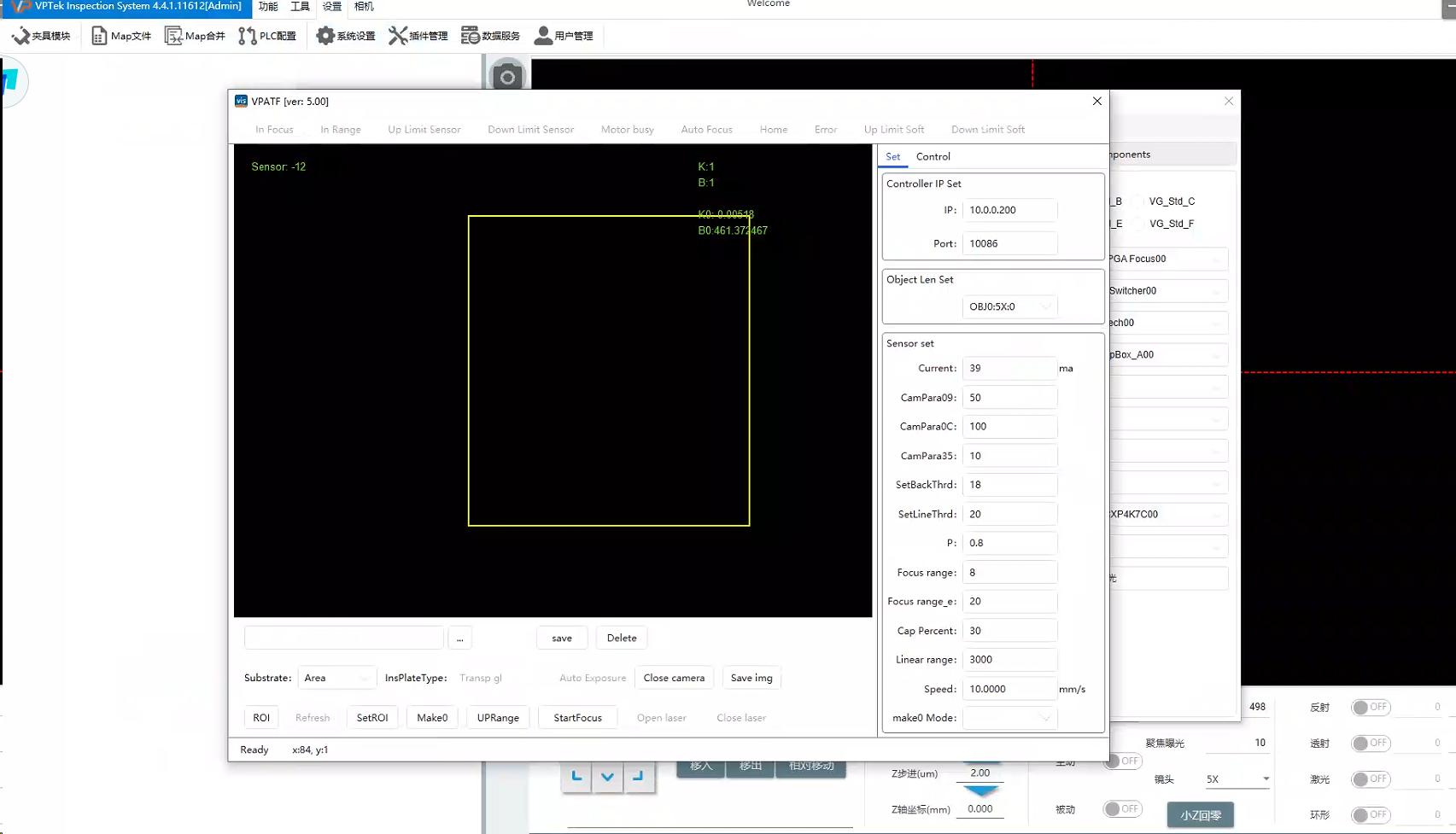Screen dimensions: 1456x834
Task: Toggle the 被动 switch
Action: click(x=1121, y=808)
